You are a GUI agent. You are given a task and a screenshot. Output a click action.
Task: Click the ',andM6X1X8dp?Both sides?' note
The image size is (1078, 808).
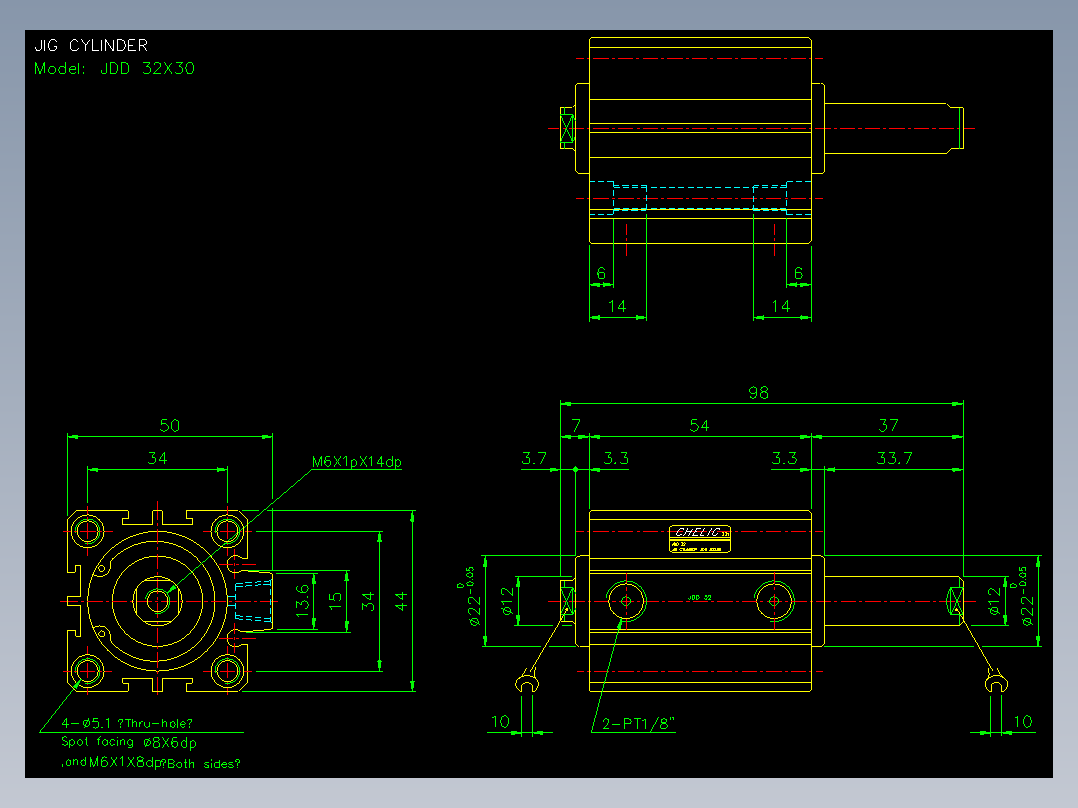(151, 763)
